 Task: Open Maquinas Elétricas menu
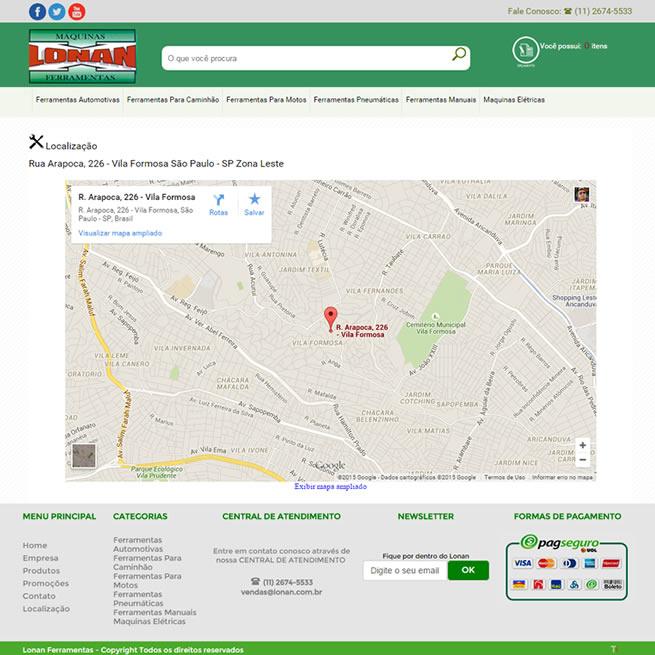point(514,100)
